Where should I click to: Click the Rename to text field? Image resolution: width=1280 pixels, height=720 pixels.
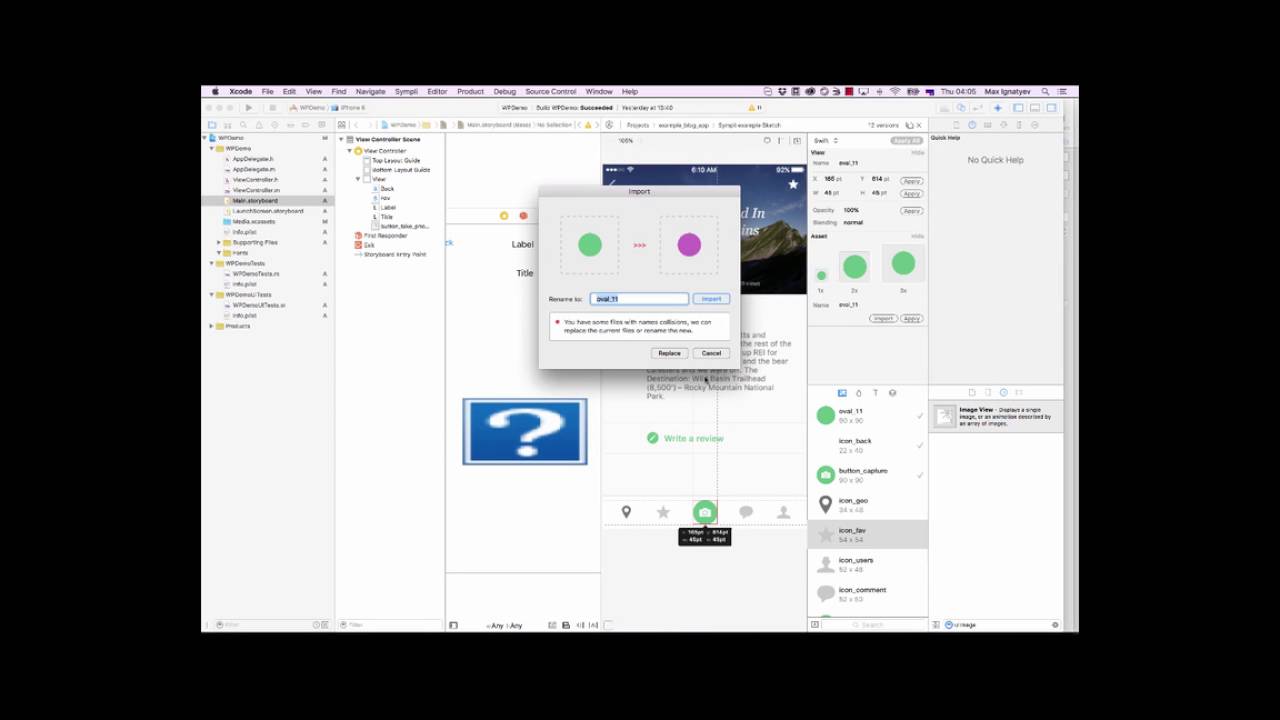(x=640, y=299)
